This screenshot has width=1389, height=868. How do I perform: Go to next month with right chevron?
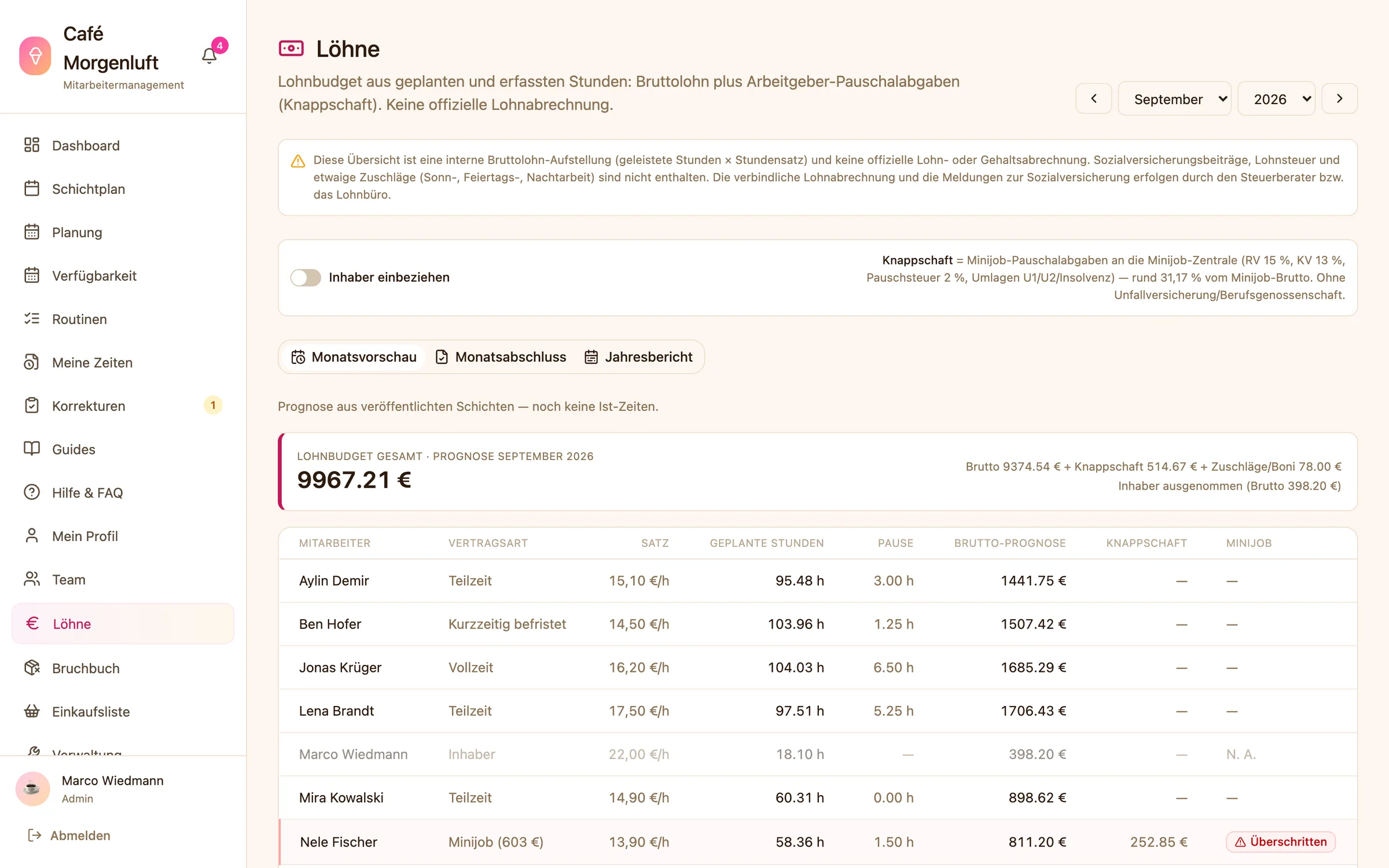[1340, 99]
